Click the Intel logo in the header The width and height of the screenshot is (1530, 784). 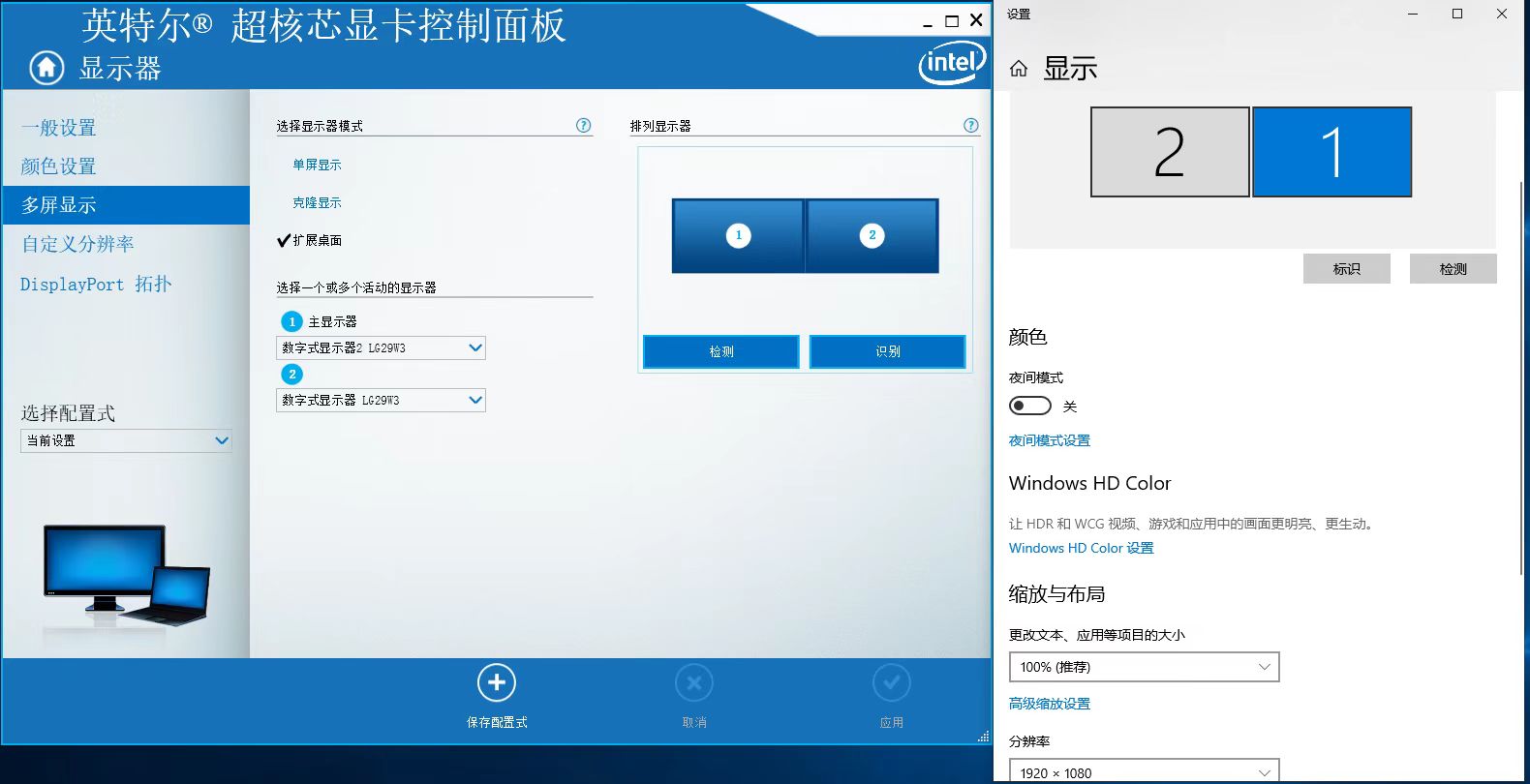coord(951,64)
